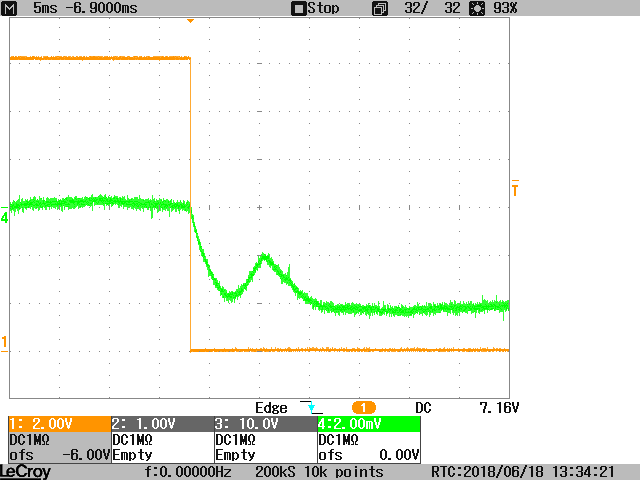Select the channel 2 tab showing 1.00V
Screen dimensions: 640x480
tap(162, 424)
